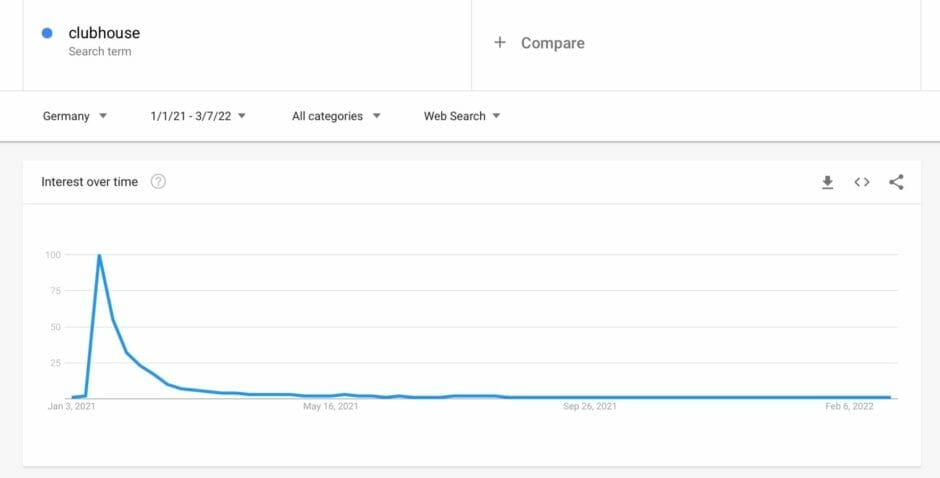Click the Interest over time heading
Screen dimensions: 940x478
click(89, 182)
